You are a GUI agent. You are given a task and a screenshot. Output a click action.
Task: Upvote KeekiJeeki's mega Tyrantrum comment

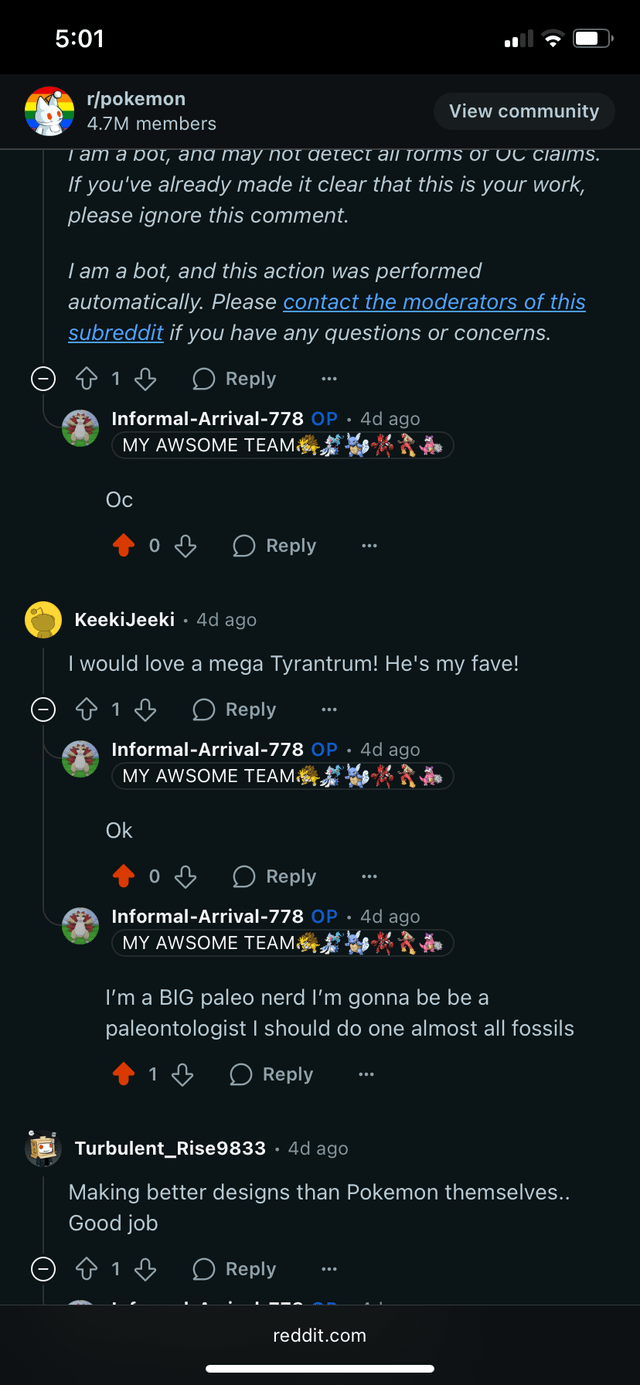coord(87,710)
